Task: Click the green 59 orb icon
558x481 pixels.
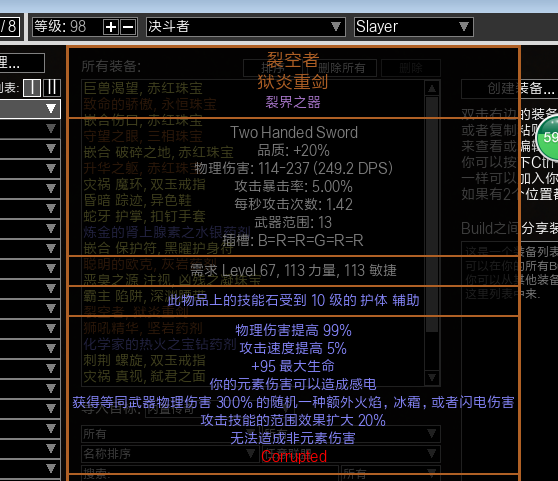Action: point(548,137)
